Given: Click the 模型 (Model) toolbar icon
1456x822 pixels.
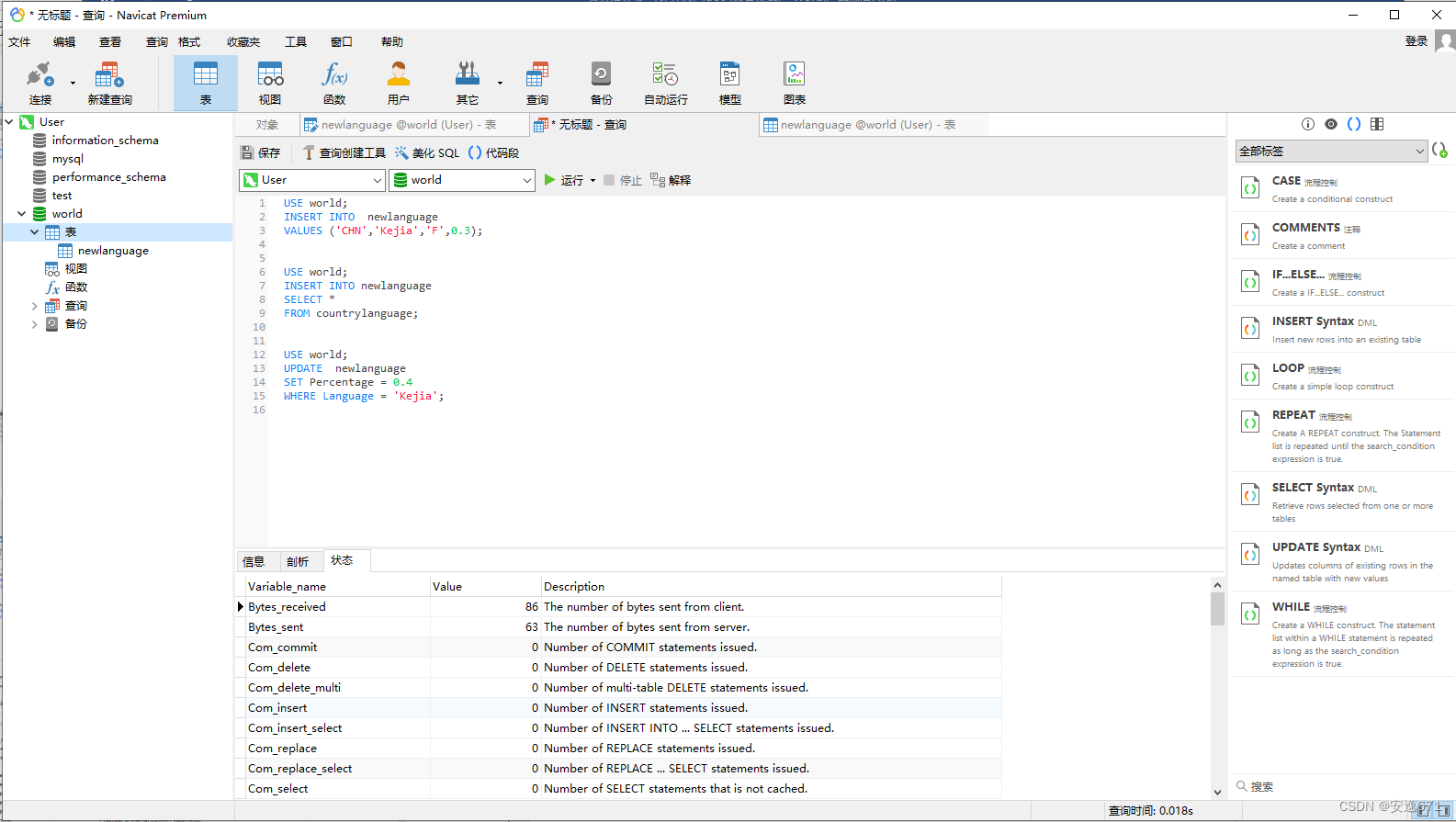Looking at the screenshot, I should click(730, 84).
